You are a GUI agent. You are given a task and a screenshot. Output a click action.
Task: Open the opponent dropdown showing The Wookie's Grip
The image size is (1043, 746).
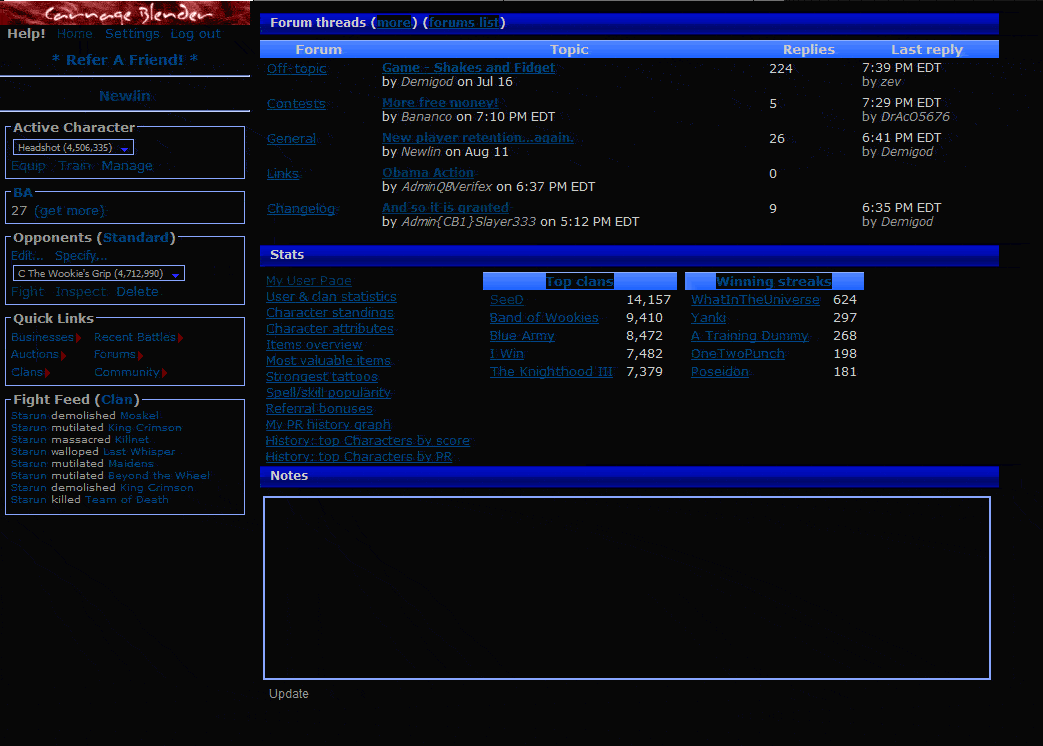coord(98,273)
